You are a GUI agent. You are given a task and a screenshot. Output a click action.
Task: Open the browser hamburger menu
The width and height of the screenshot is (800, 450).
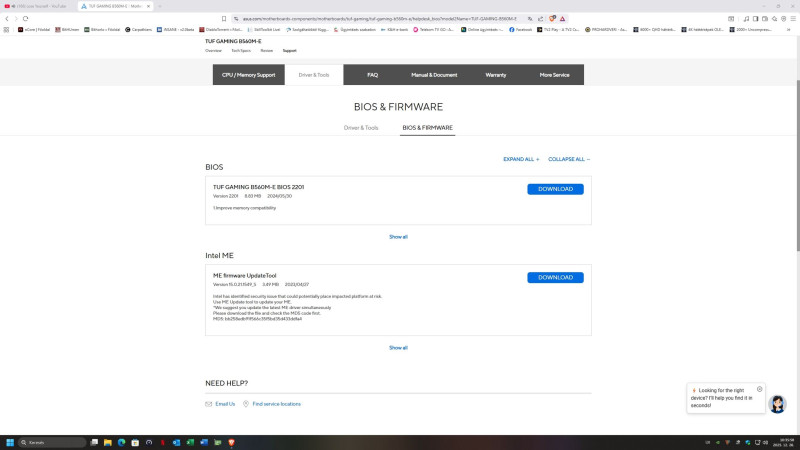793,19
